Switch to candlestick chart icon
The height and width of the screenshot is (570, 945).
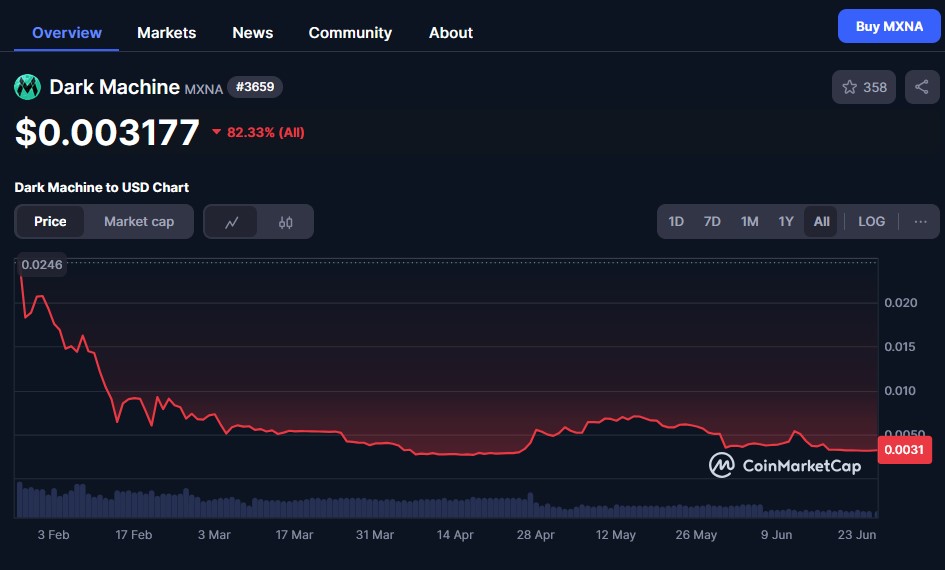(285, 222)
